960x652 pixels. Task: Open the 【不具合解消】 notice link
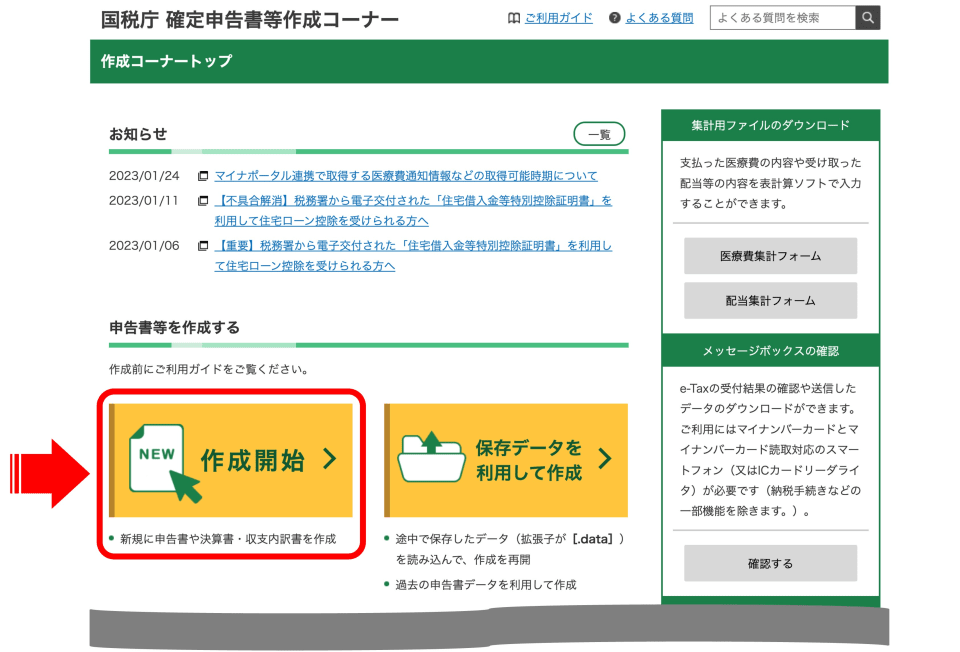(x=413, y=211)
